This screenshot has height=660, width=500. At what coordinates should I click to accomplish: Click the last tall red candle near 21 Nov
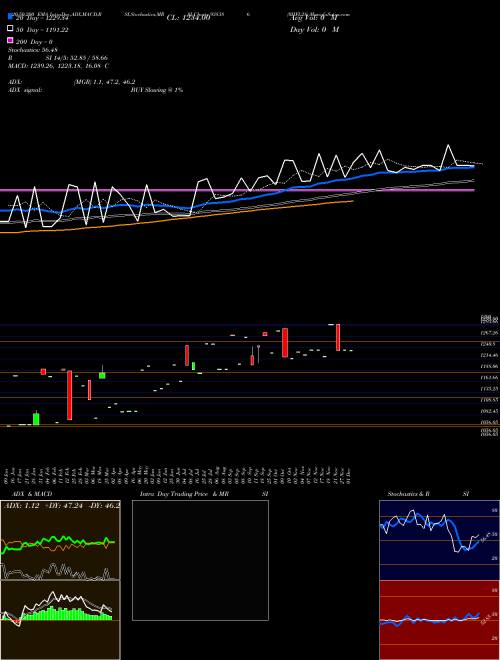[338, 337]
